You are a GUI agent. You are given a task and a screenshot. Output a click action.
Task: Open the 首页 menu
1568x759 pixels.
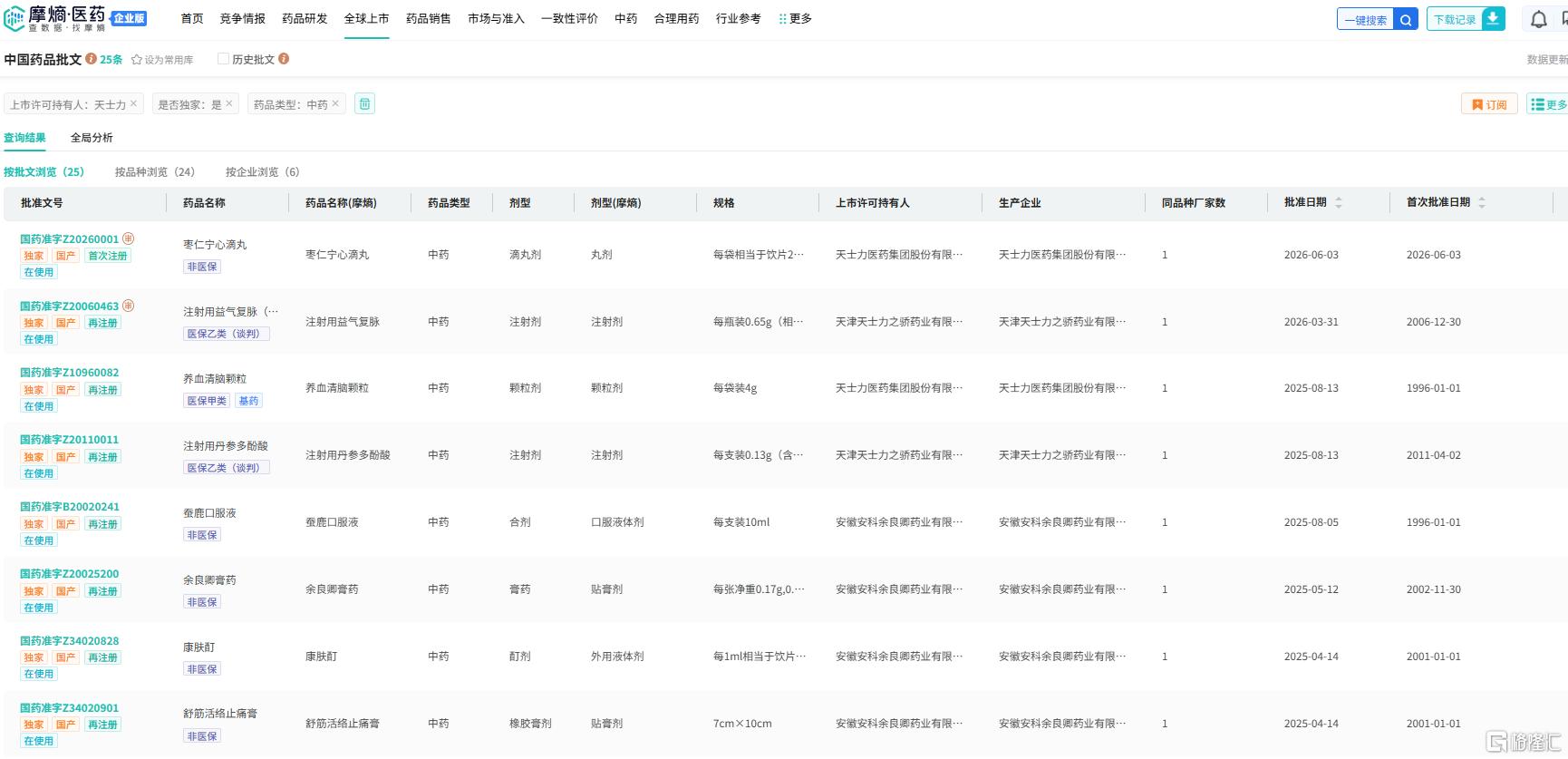click(192, 19)
